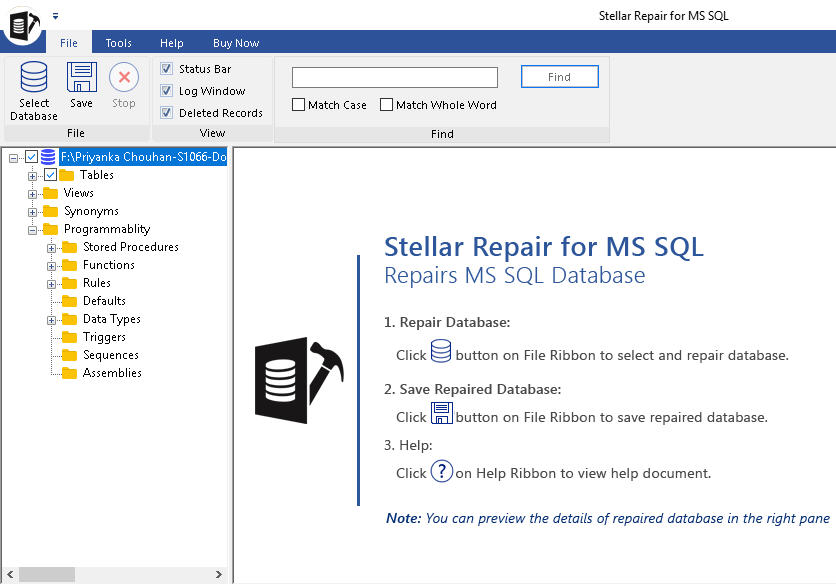The image size is (836, 584).
Task: Click save icon in Save Repaired Database instructions
Action: click(441, 413)
